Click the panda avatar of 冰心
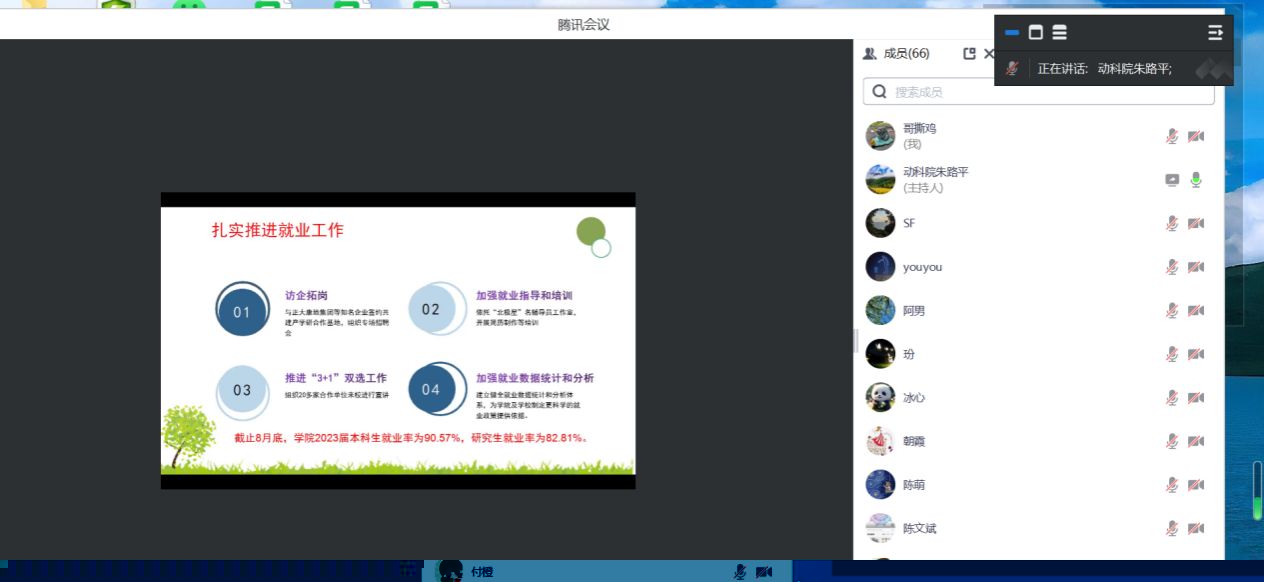The height and width of the screenshot is (582, 1264). point(880,397)
